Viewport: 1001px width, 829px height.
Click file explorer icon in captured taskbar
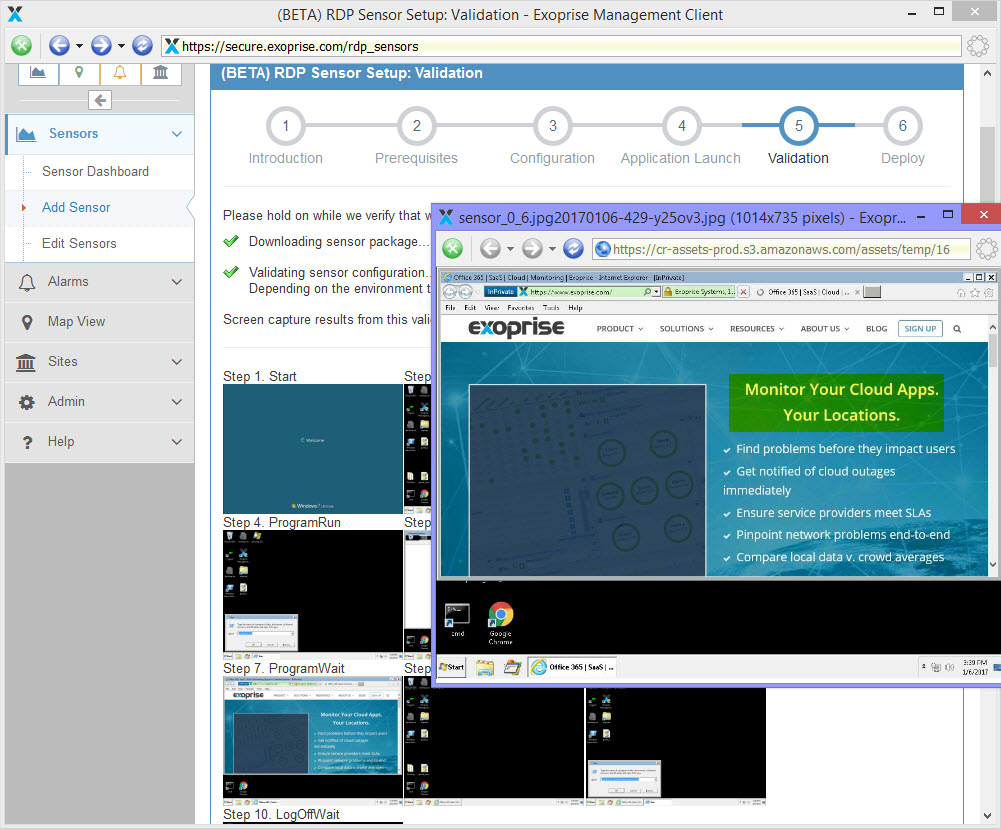485,668
